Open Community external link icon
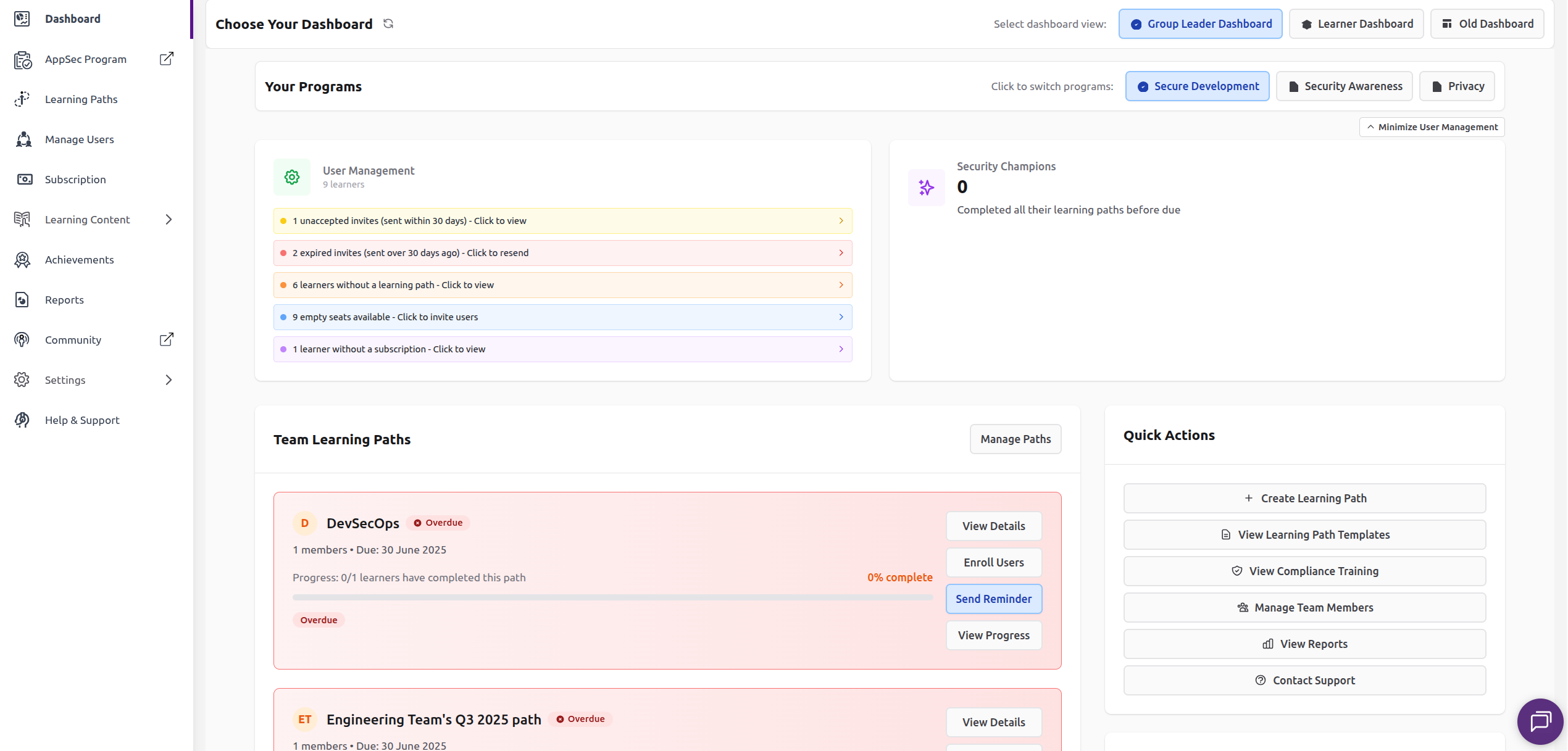 point(167,339)
